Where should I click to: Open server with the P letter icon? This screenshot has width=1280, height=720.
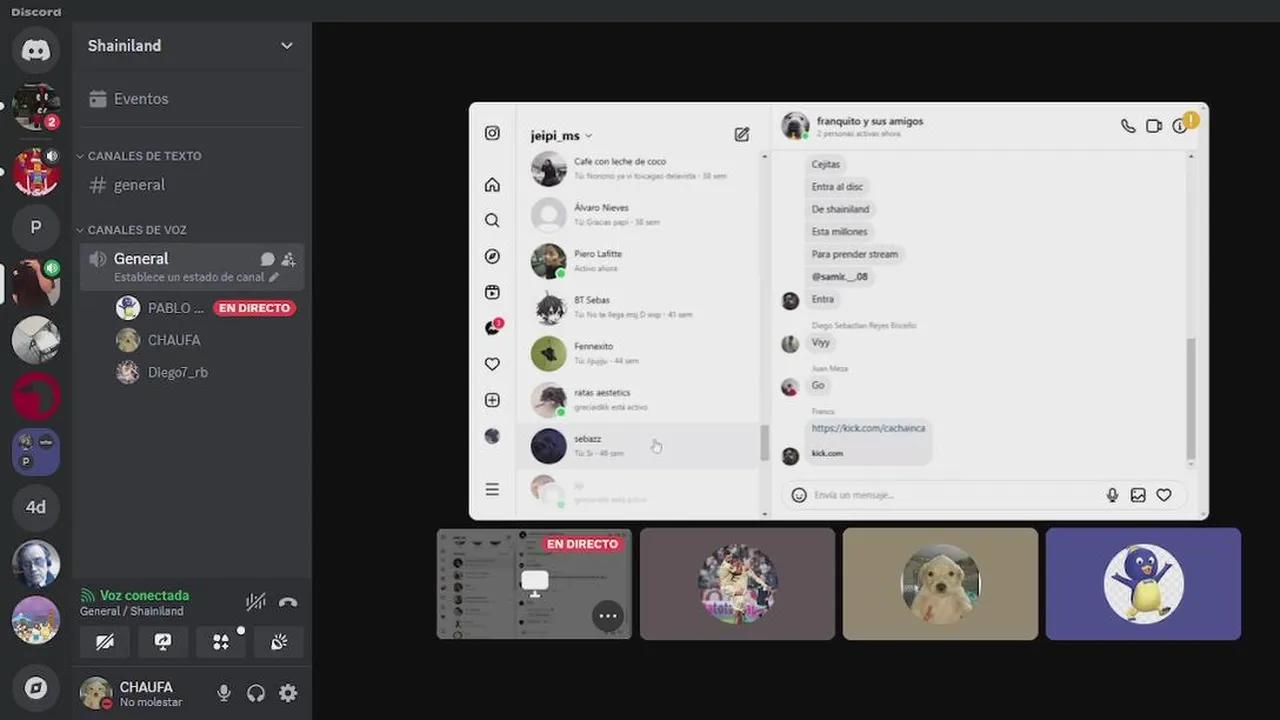point(36,227)
